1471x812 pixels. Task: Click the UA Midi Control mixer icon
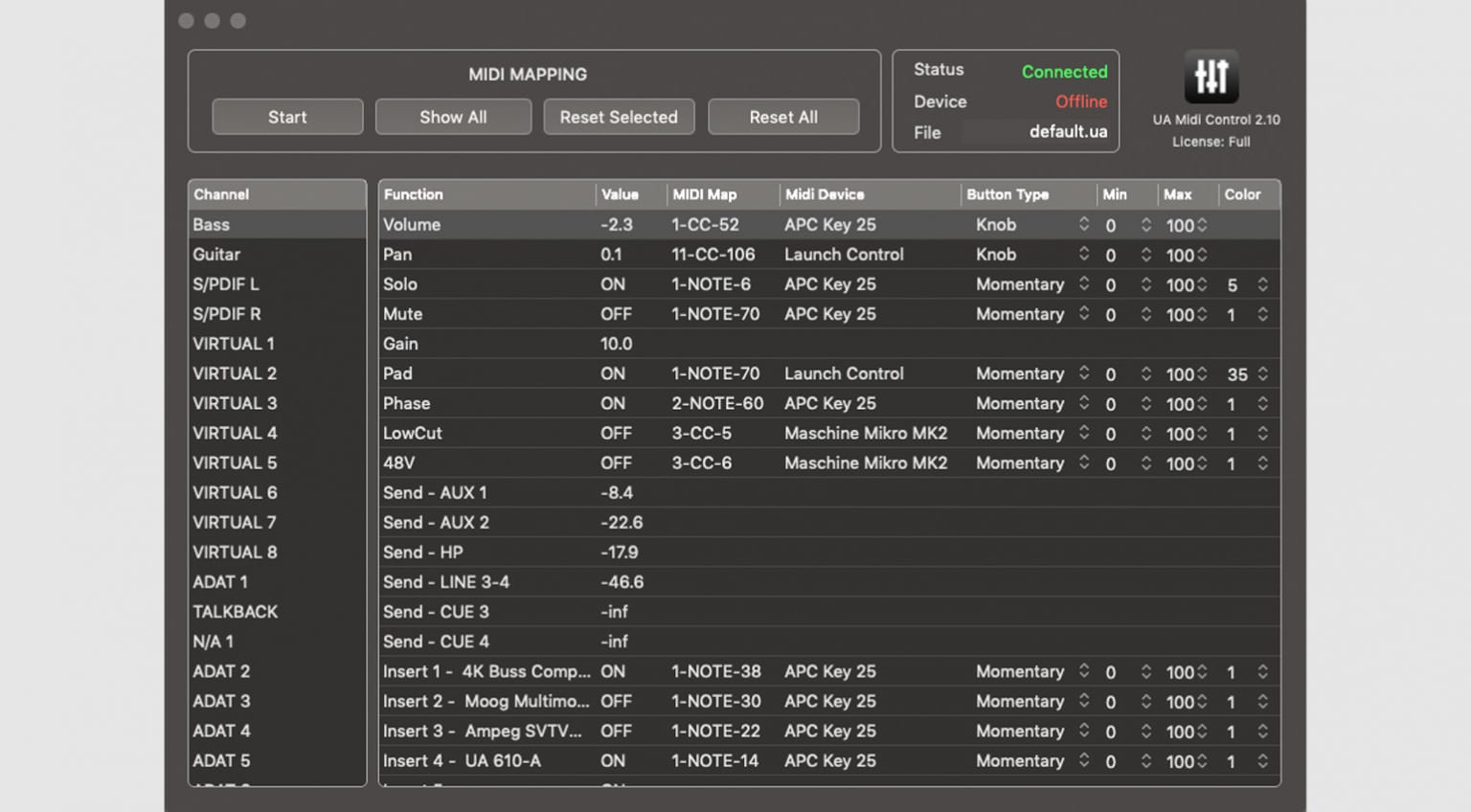pyautogui.click(x=1211, y=77)
